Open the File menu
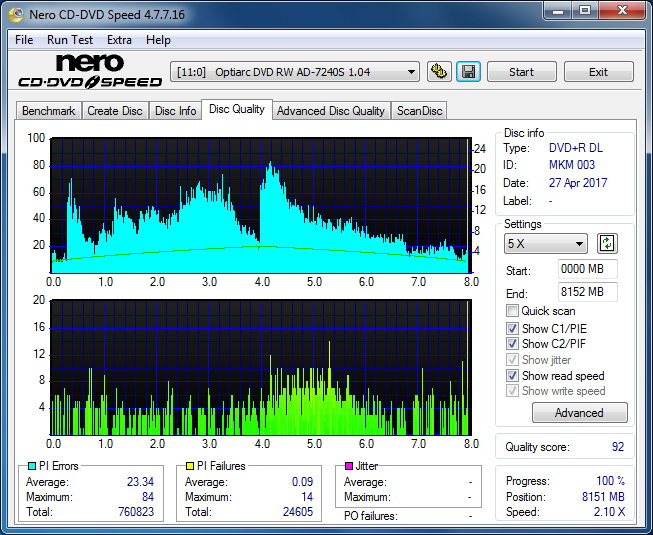 click(x=24, y=40)
